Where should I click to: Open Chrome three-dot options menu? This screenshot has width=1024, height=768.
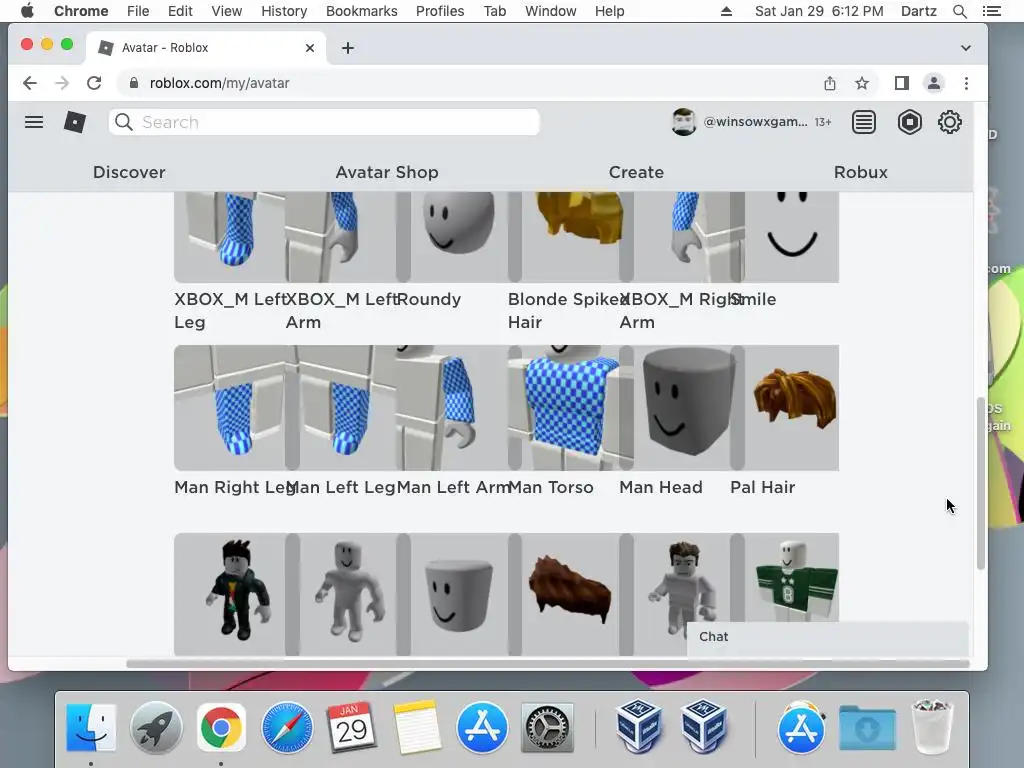pos(966,83)
